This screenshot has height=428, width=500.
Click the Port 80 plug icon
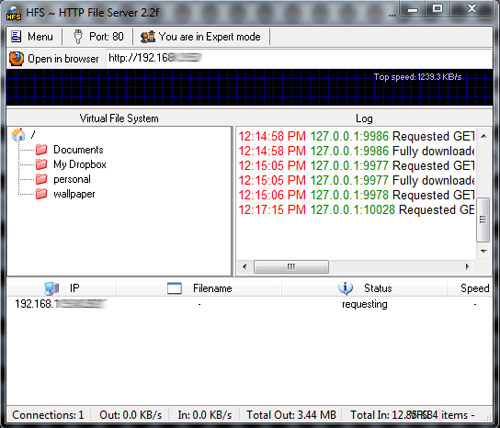(x=78, y=37)
